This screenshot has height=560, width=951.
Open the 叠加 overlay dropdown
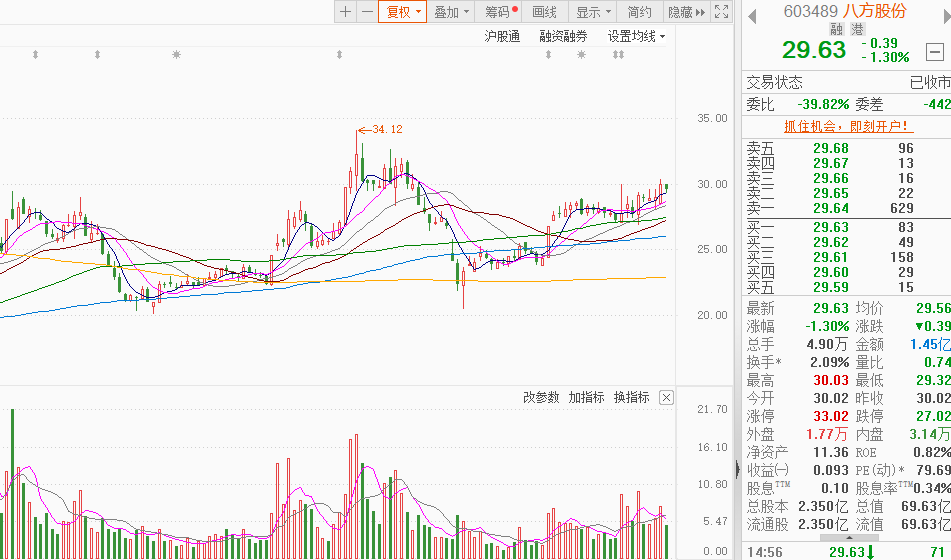[452, 12]
